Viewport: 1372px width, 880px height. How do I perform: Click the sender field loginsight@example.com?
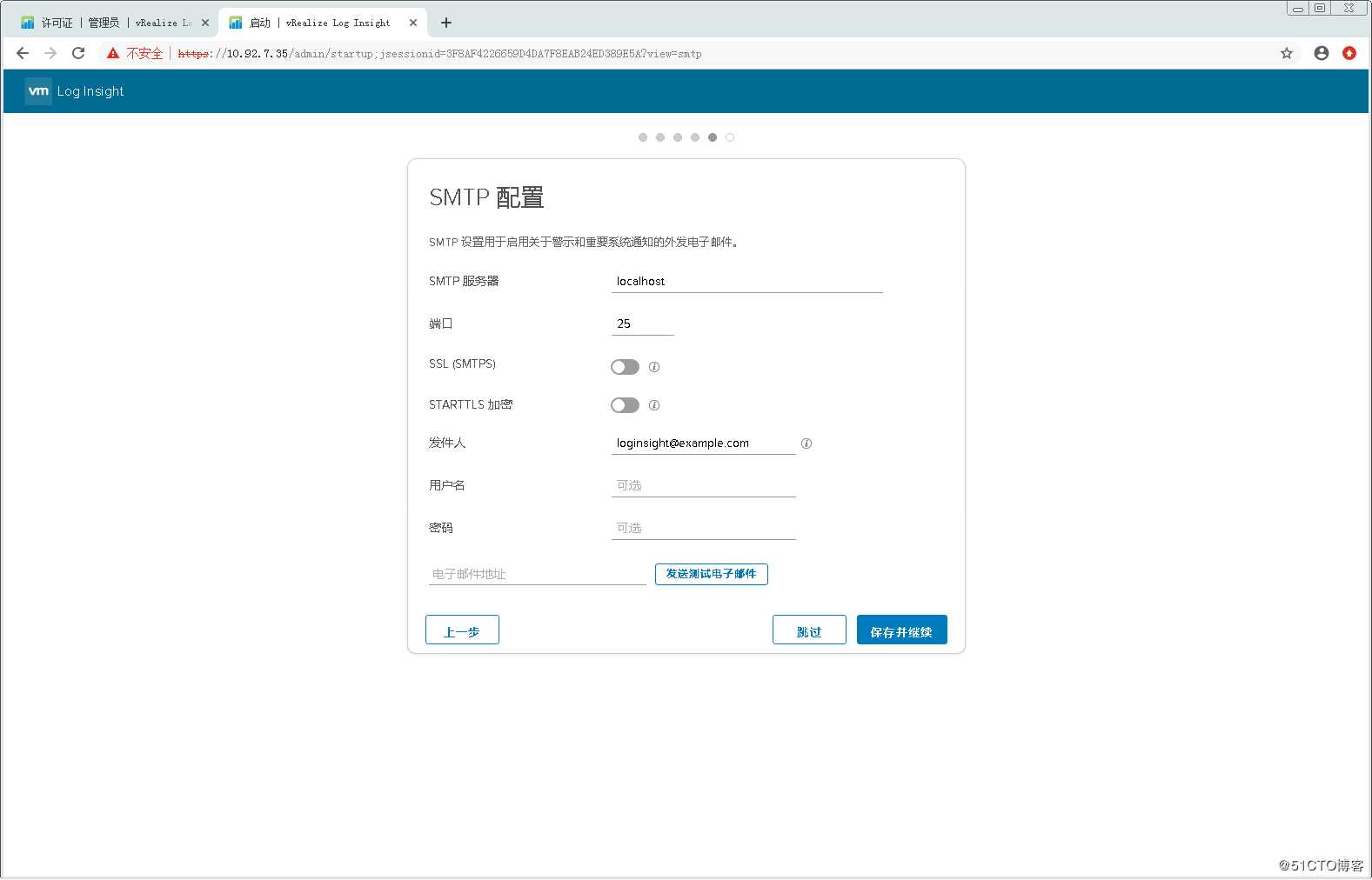703,443
